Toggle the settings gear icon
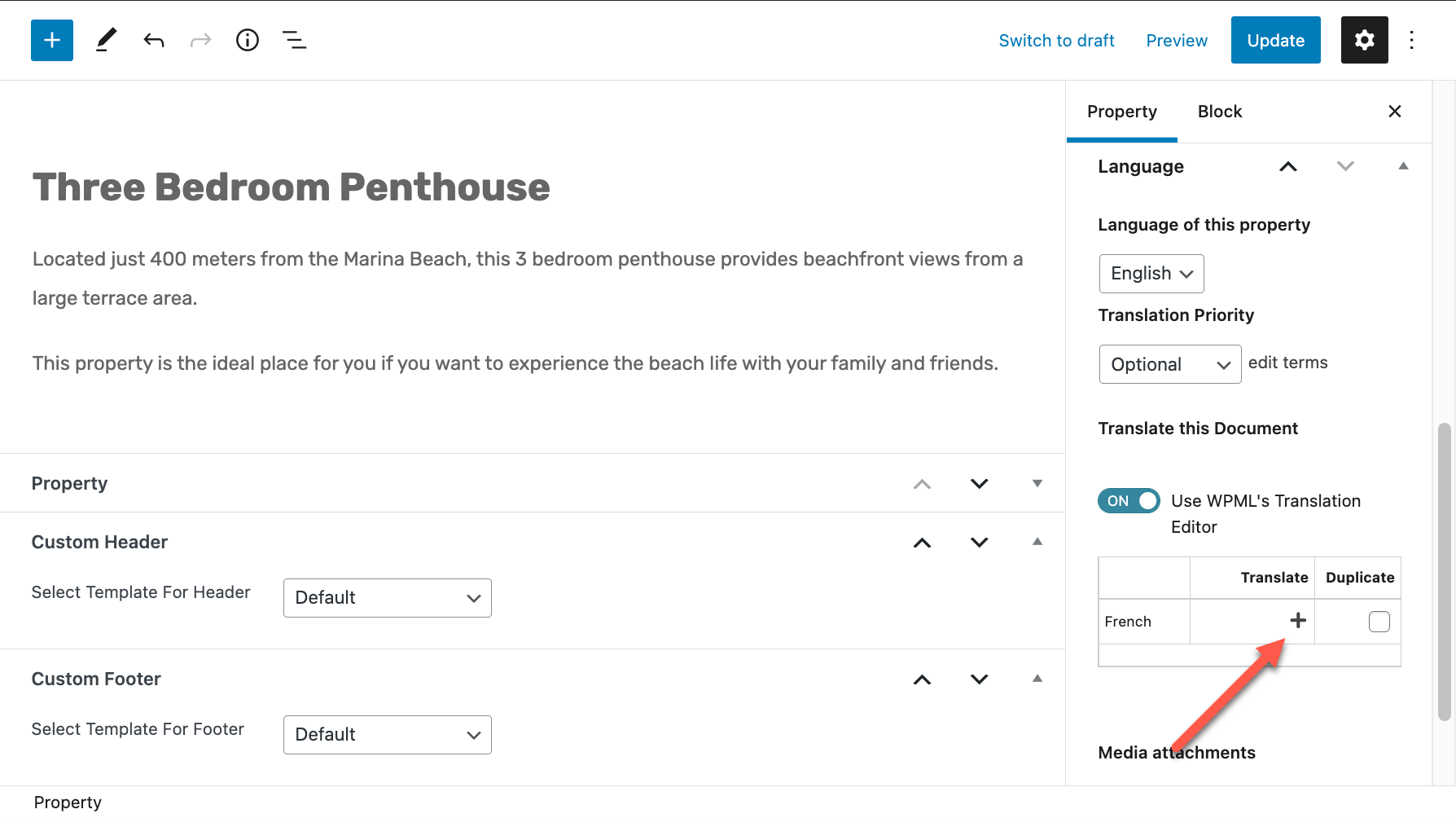The height and width of the screenshot is (818, 1456). coord(1365,40)
